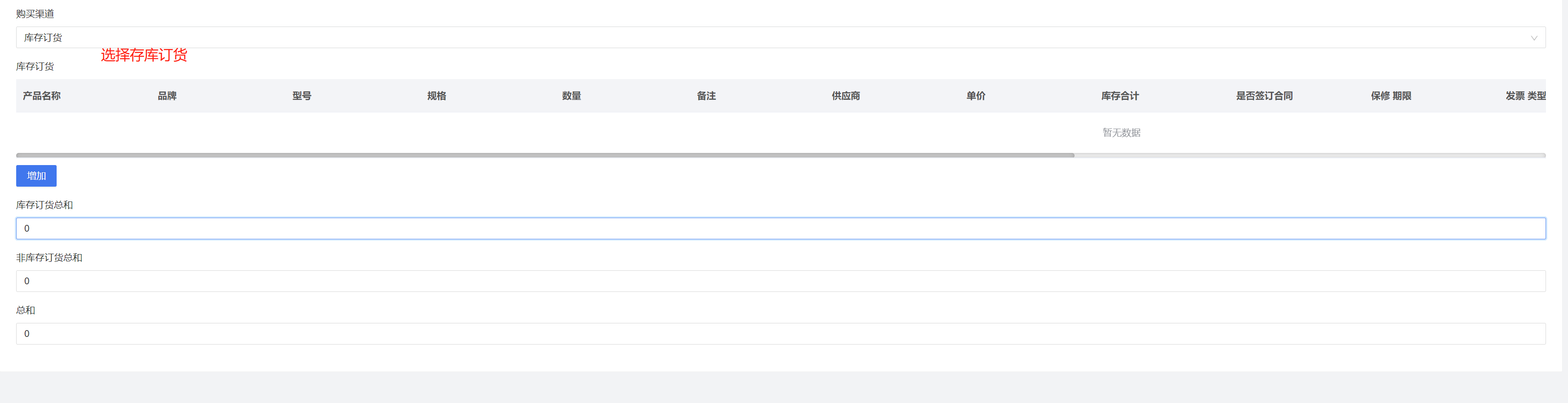Click the 规格 column header
1568x403 pixels.
[x=436, y=95]
